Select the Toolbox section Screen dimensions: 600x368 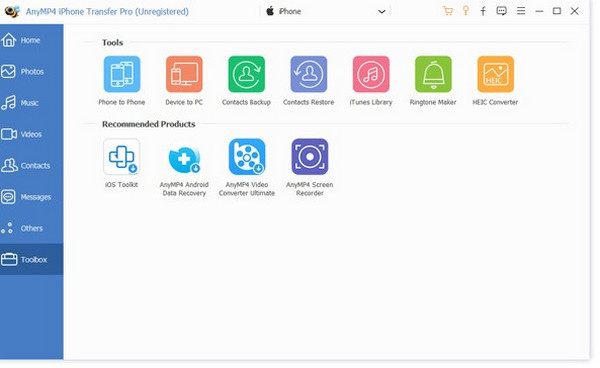[x=31, y=259]
